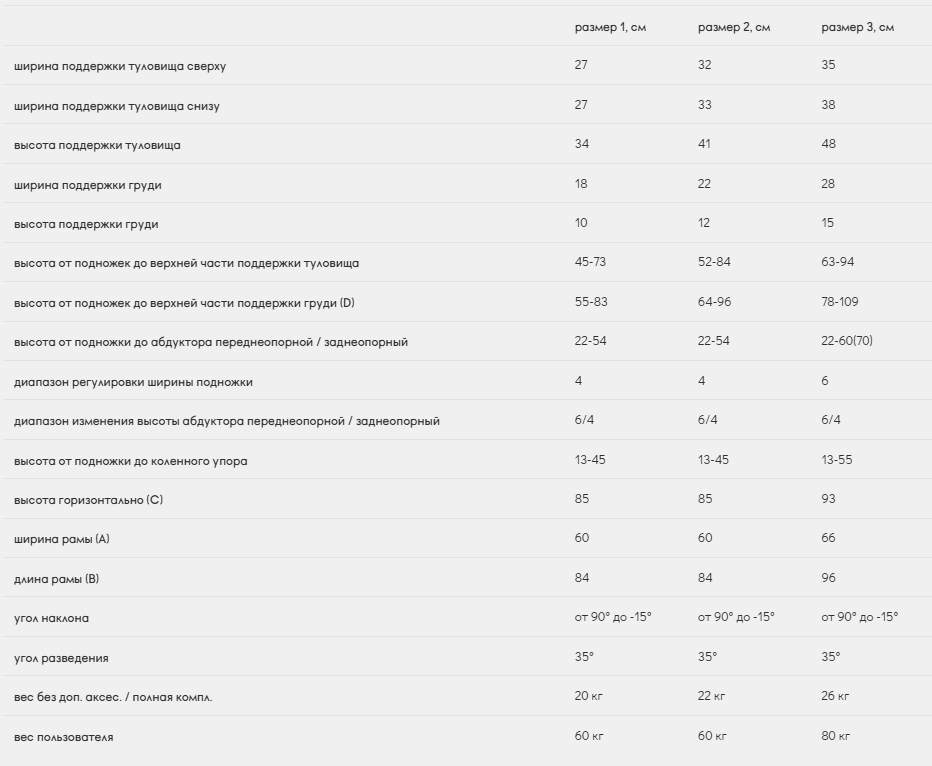The height and width of the screenshot is (766, 932).
Task: Select the 22-60(70) cell value
Action: pyautogui.click(x=847, y=341)
